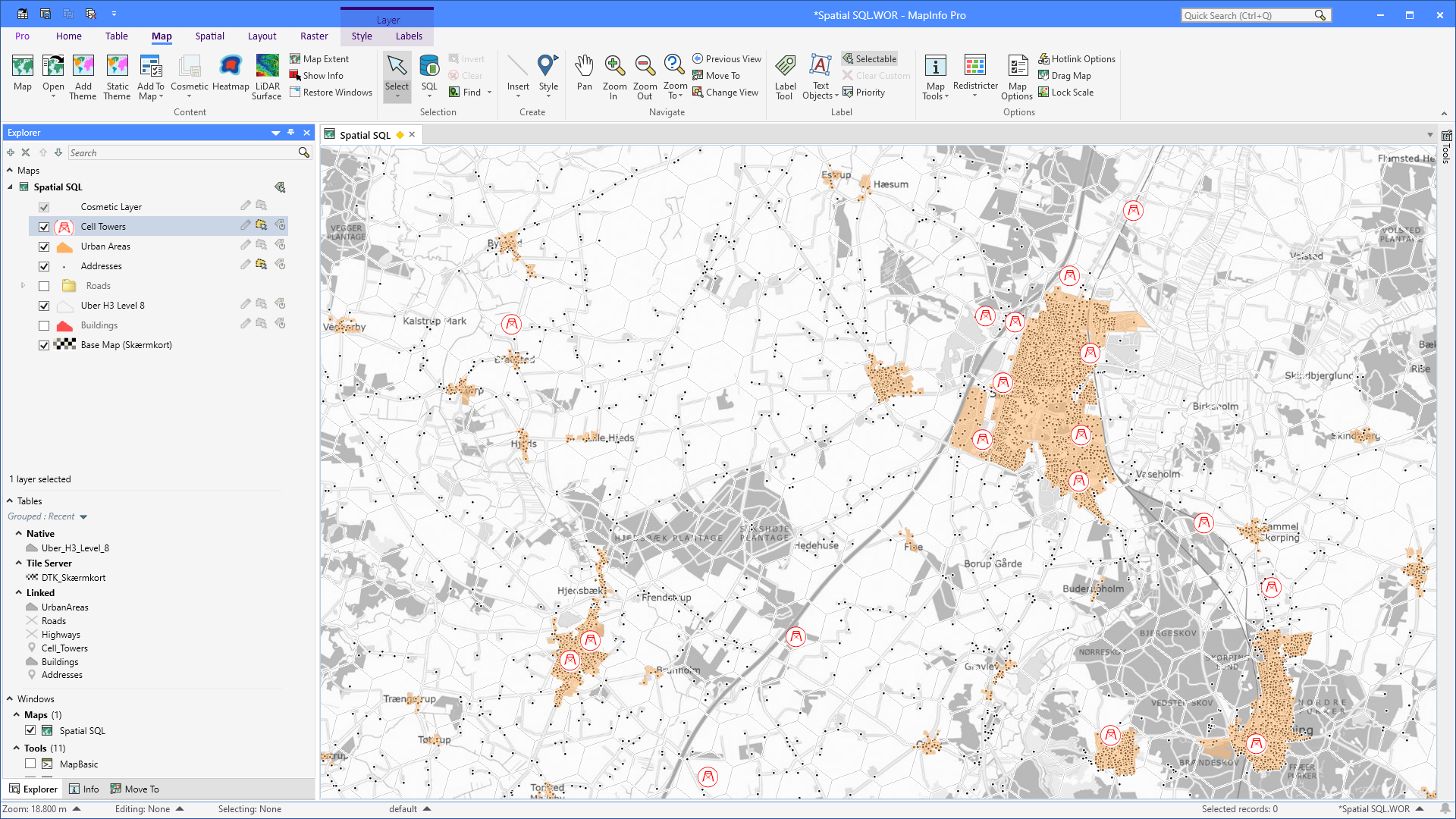Click the Hotlink Options button
Image resolution: width=1456 pixels, height=819 pixels.
click(x=1077, y=59)
